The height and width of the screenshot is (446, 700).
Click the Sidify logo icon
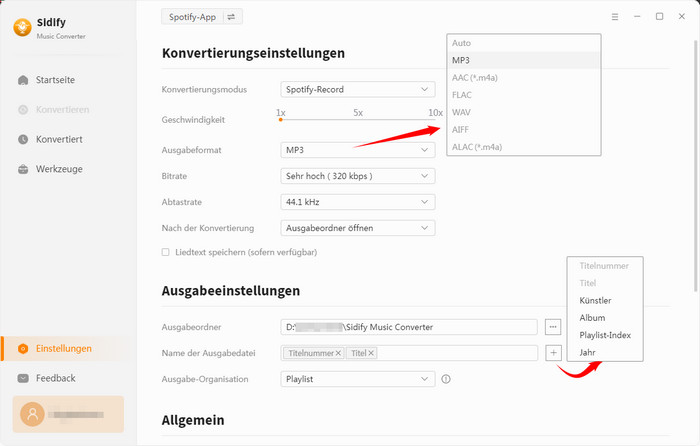tap(22, 27)
